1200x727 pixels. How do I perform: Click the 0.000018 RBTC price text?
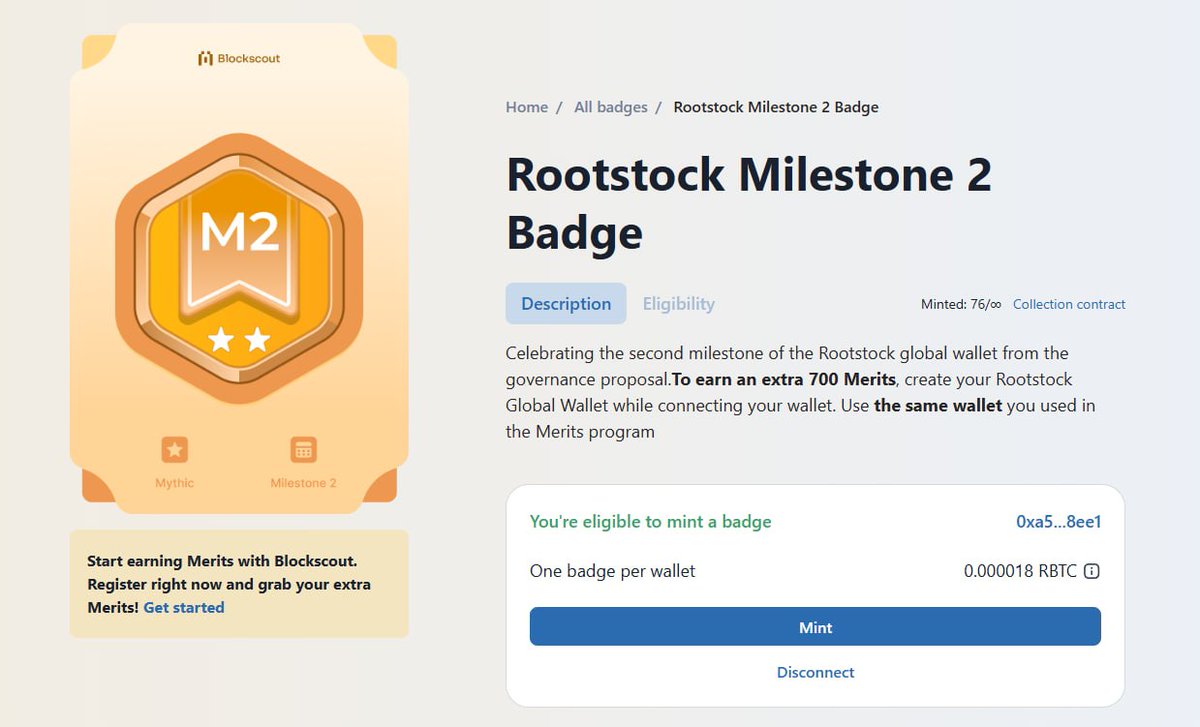pos(1021,572)
